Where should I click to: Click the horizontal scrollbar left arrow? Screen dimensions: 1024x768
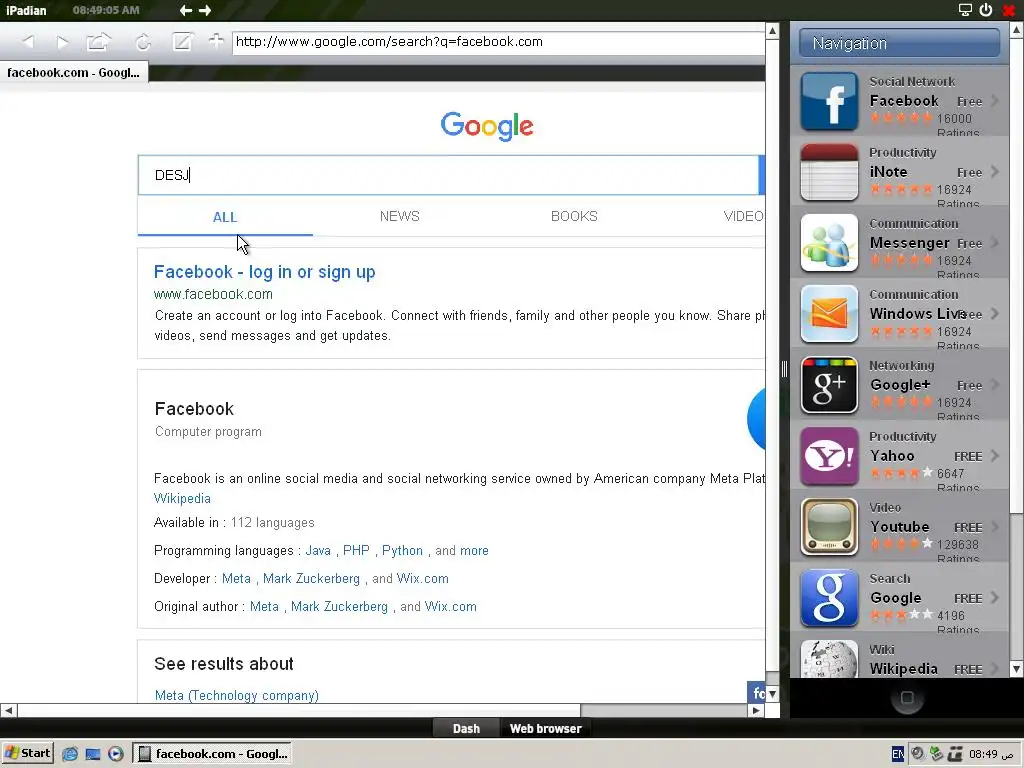(x=8, y=710)
